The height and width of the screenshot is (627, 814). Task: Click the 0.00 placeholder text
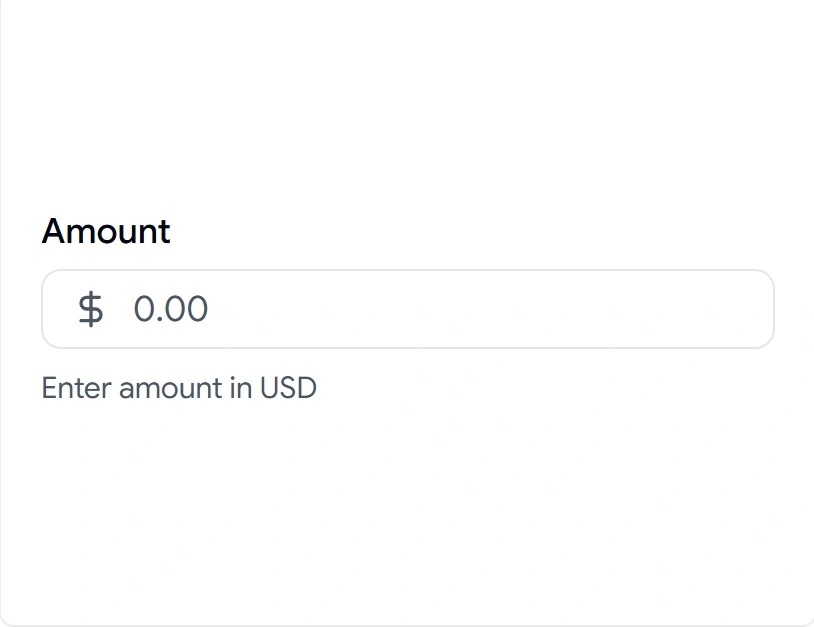171,309
